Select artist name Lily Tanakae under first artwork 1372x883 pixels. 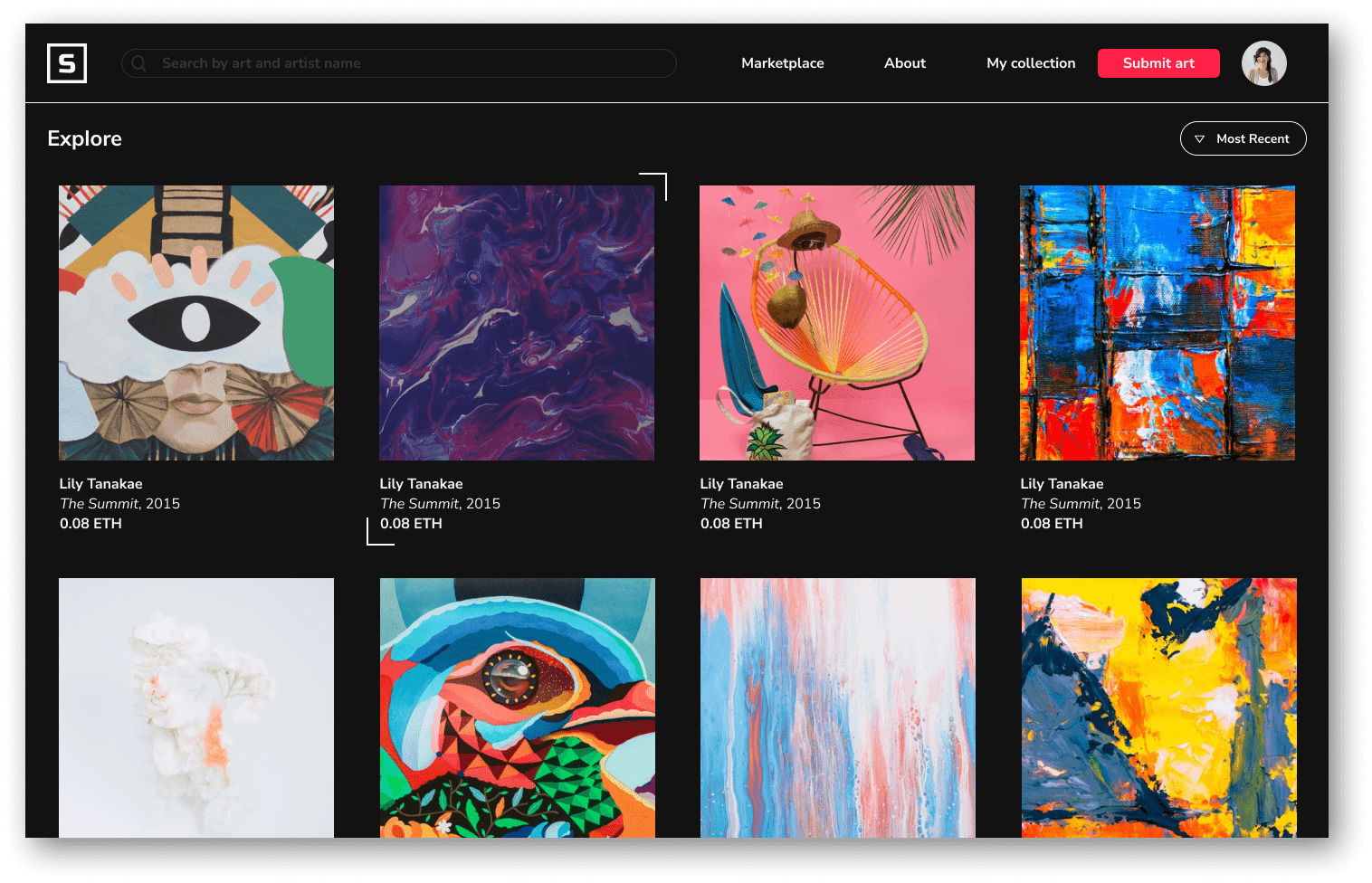click(x=101, y=483)
